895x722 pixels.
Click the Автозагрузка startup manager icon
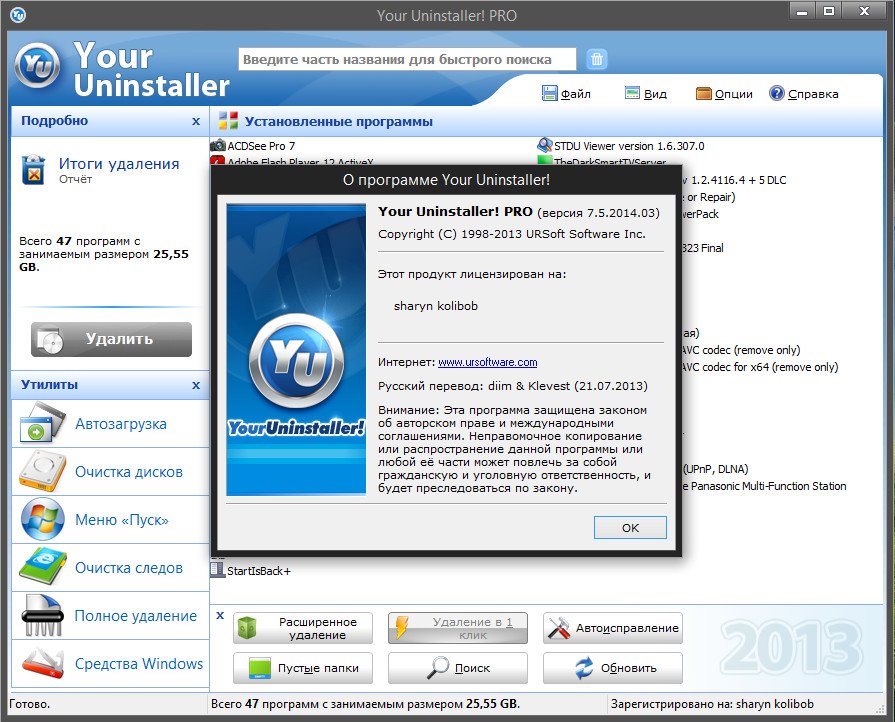40,423
